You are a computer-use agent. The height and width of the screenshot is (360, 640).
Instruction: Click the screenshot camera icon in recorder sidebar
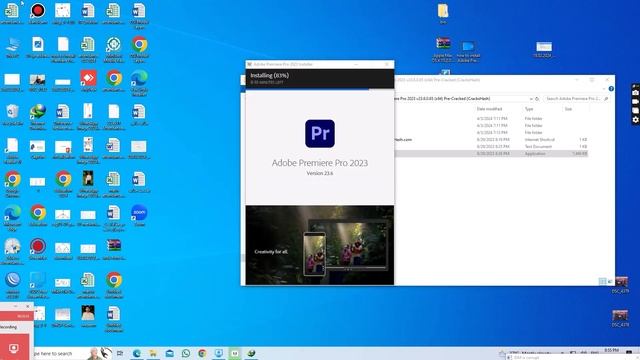click(x=636, y=93)
